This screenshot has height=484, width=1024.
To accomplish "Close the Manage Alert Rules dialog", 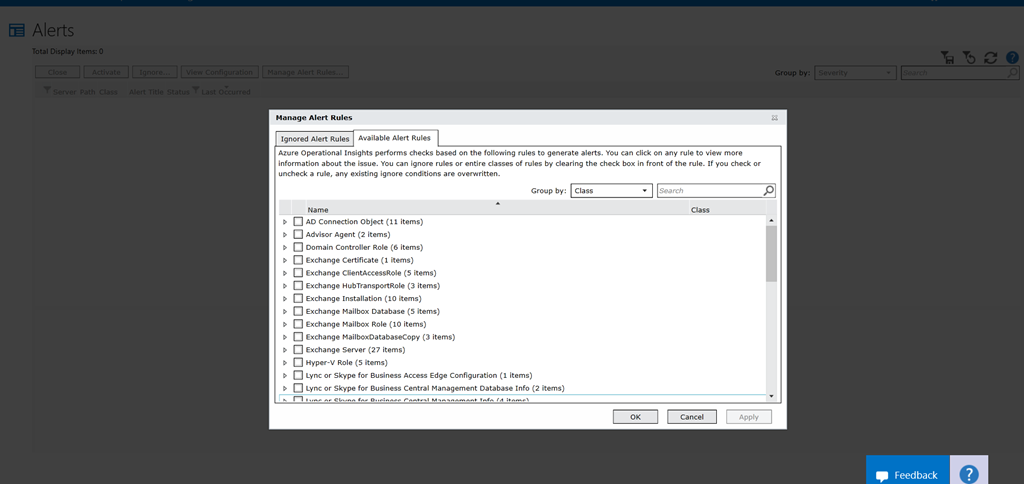I will 774,118.
